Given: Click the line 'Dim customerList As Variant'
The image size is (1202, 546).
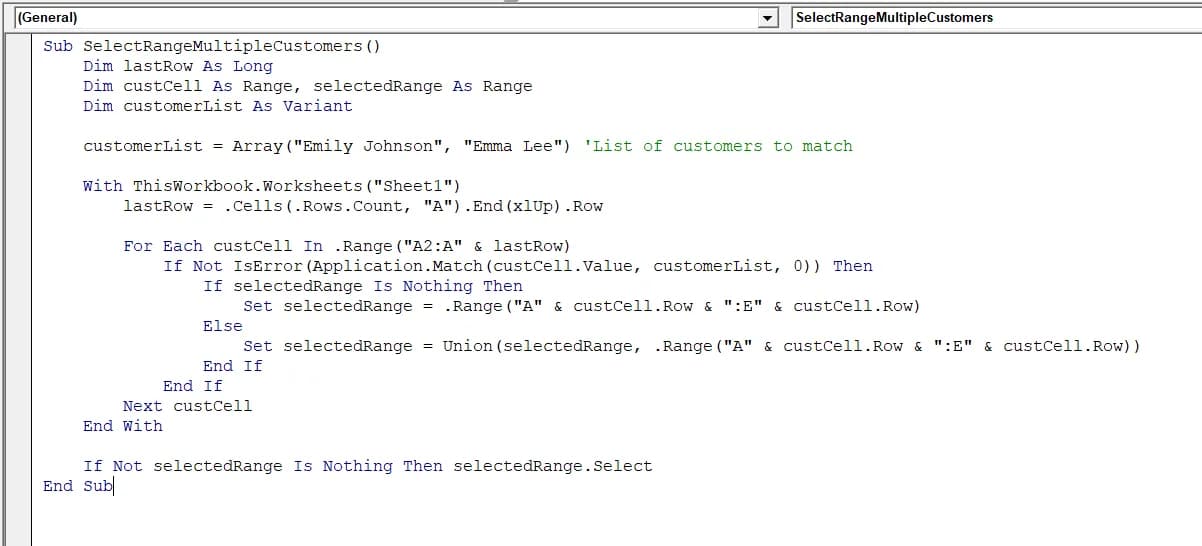Looking at the screenshot, I should point(218,106).
